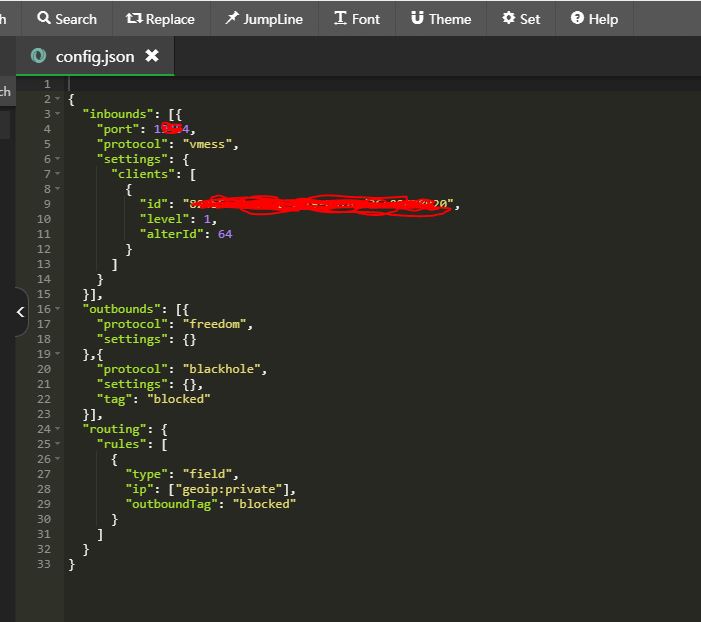This screenshot has width=701, height=622.
Task: Switch to the config.json tab
Action: [x=95, y=56]
